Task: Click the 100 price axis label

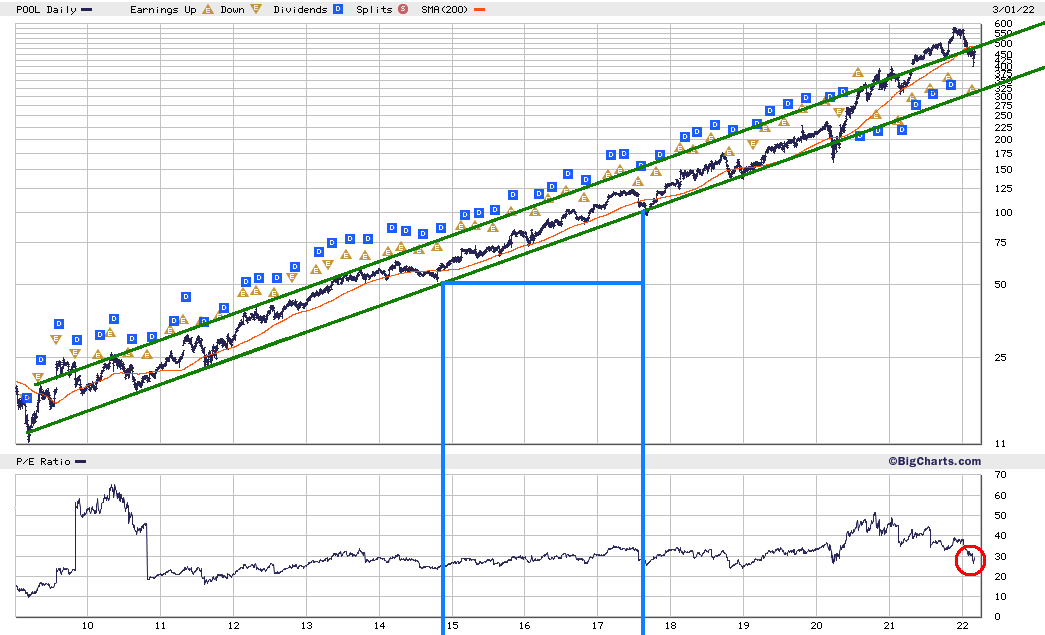Action: pyautogui.click(x=1003, y=213)
